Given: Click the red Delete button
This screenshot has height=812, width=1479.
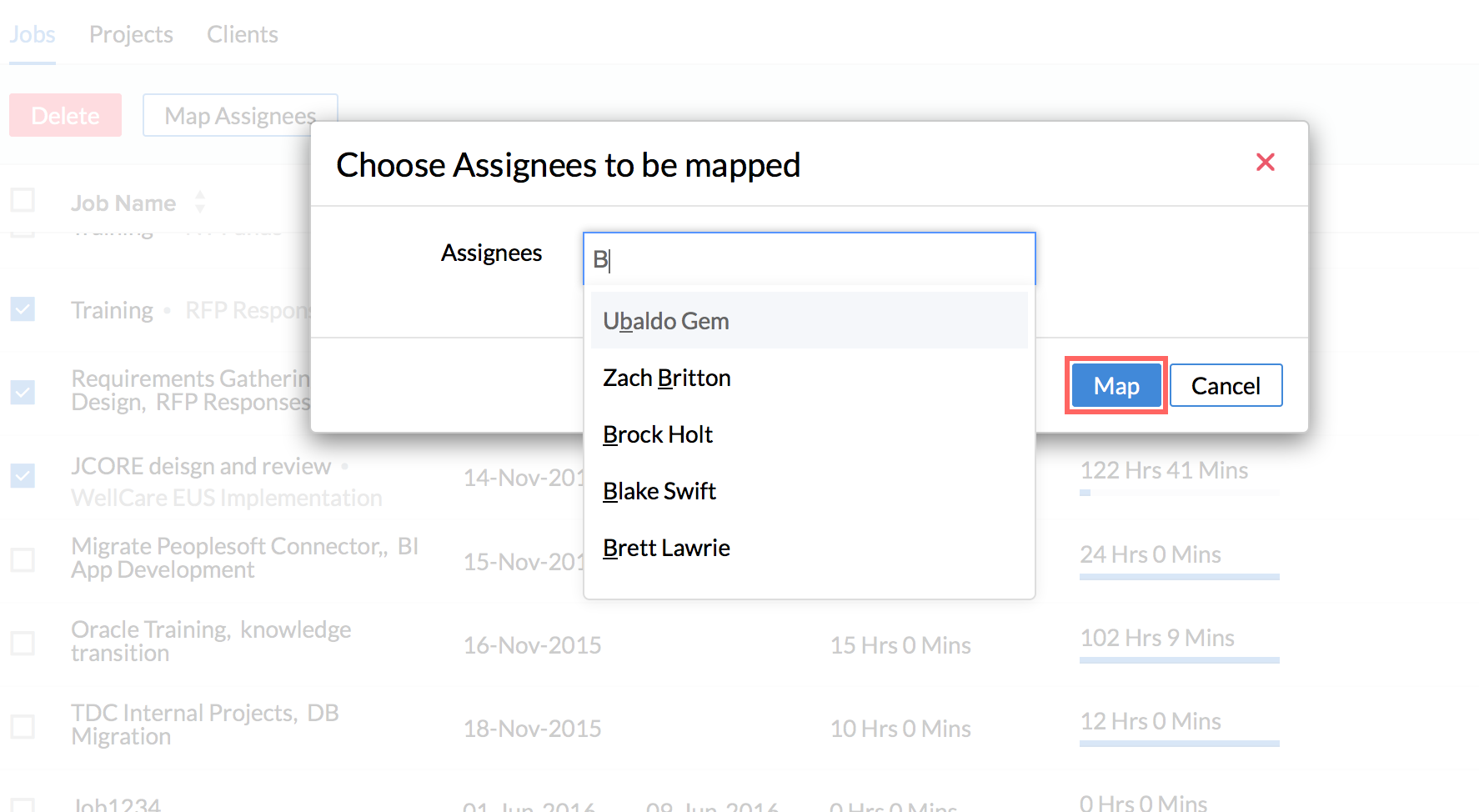Looking at the screenshot, I should (x=65, y=116).
